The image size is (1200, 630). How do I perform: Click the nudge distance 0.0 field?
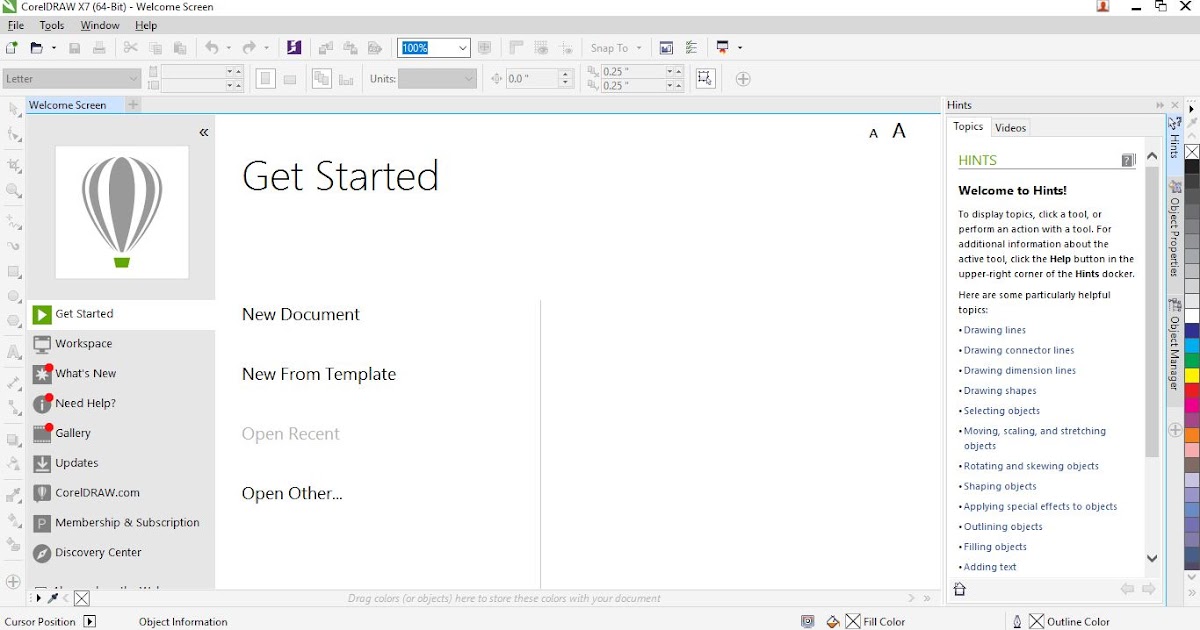(532, 78)
